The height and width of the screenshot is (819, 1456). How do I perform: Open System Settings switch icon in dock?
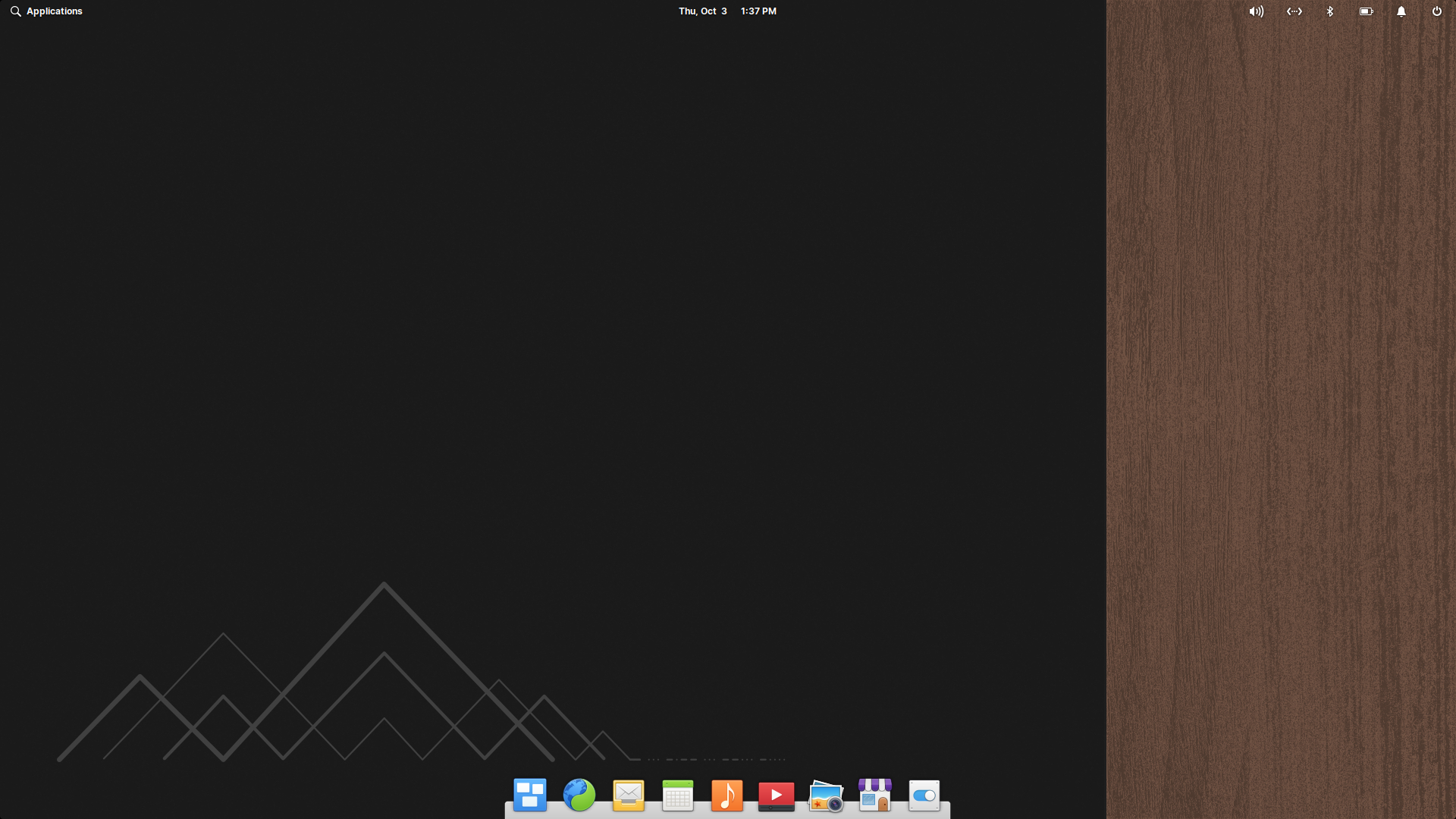pyautogui.click(x=924, y=795)
